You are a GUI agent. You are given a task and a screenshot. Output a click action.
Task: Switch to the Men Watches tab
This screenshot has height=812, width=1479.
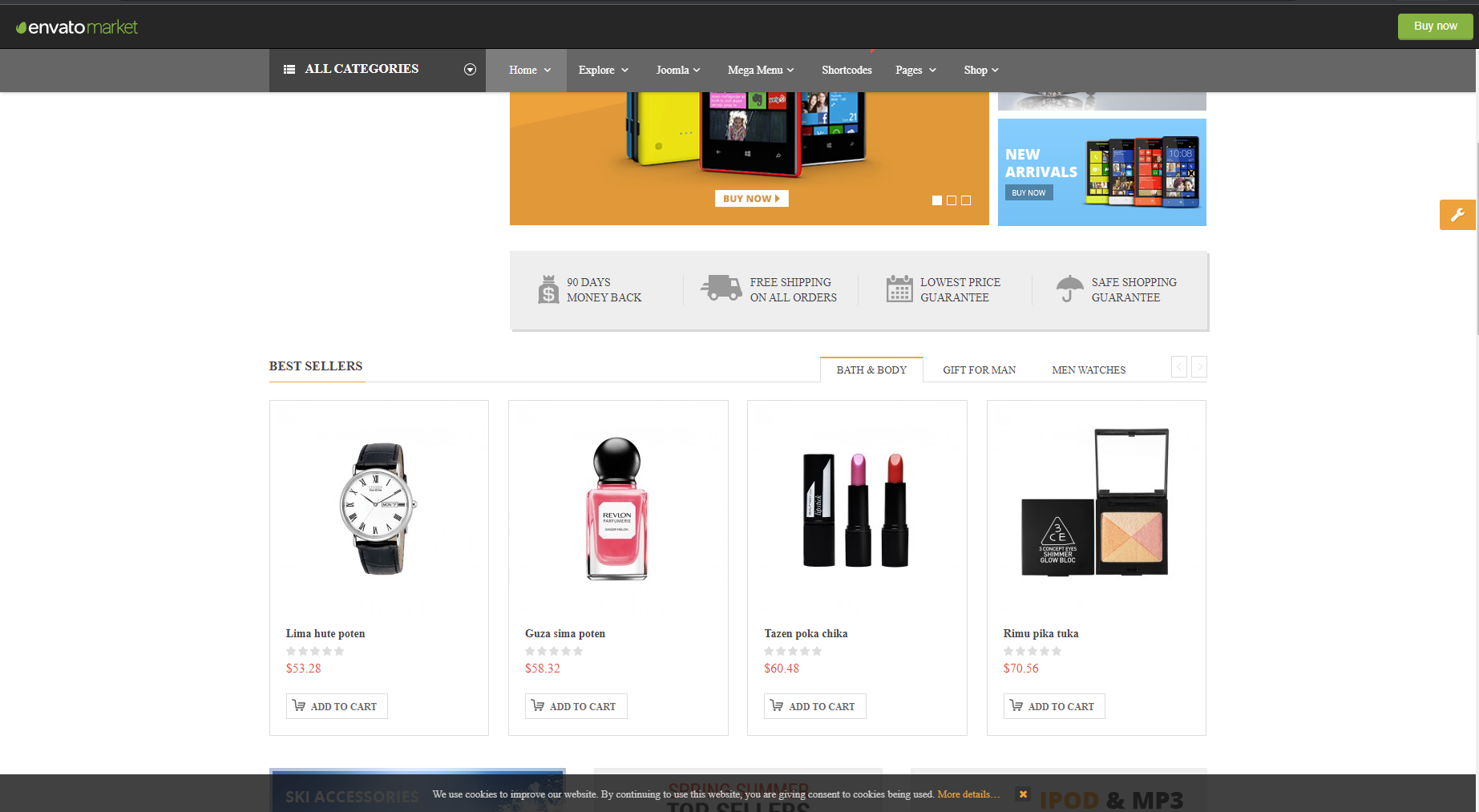click(x=1089, y=370)
